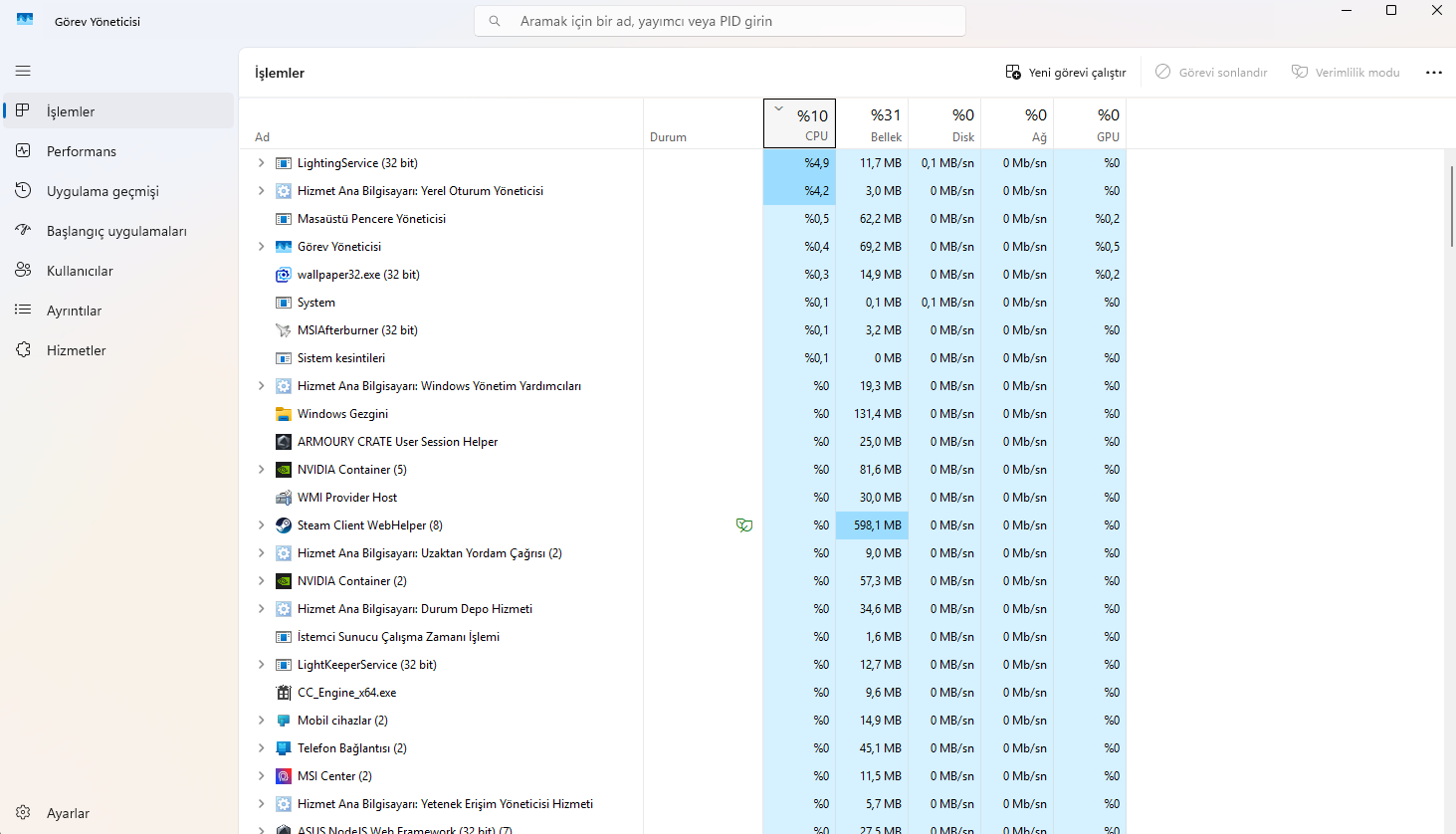Click Görevi sonlandır button

(x=1211, y=73)
